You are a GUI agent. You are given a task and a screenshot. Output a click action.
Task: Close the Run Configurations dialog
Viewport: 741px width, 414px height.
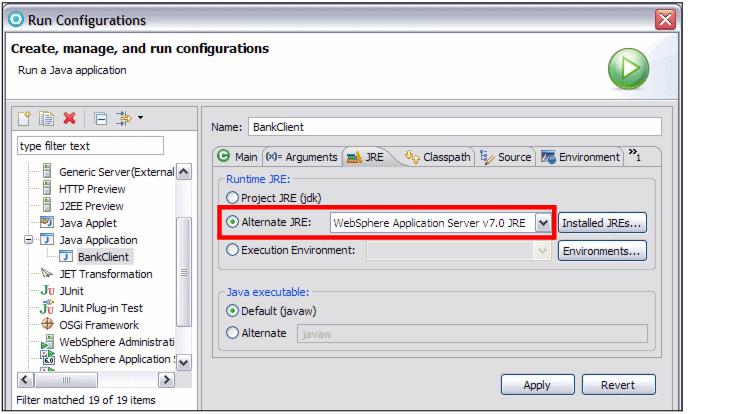click(x=665, y=19)
